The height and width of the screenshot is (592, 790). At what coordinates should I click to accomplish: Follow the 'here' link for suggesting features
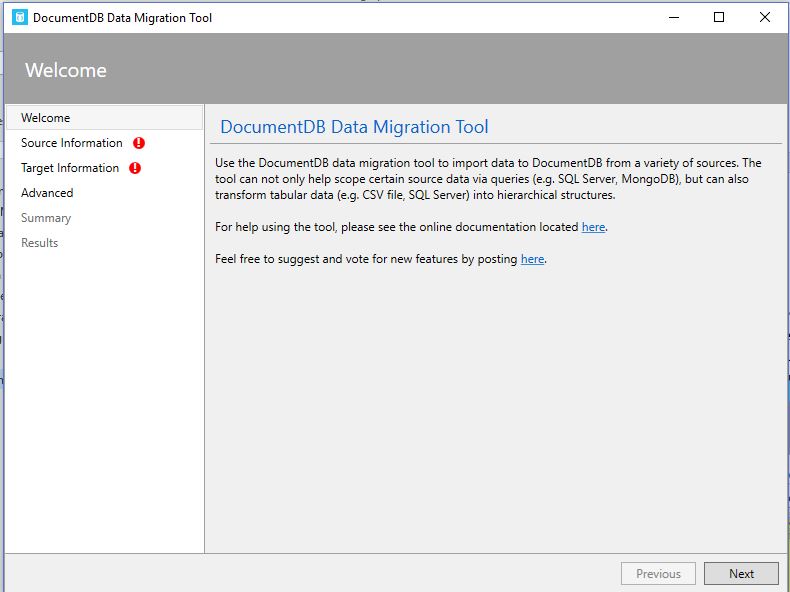(532, 259)
